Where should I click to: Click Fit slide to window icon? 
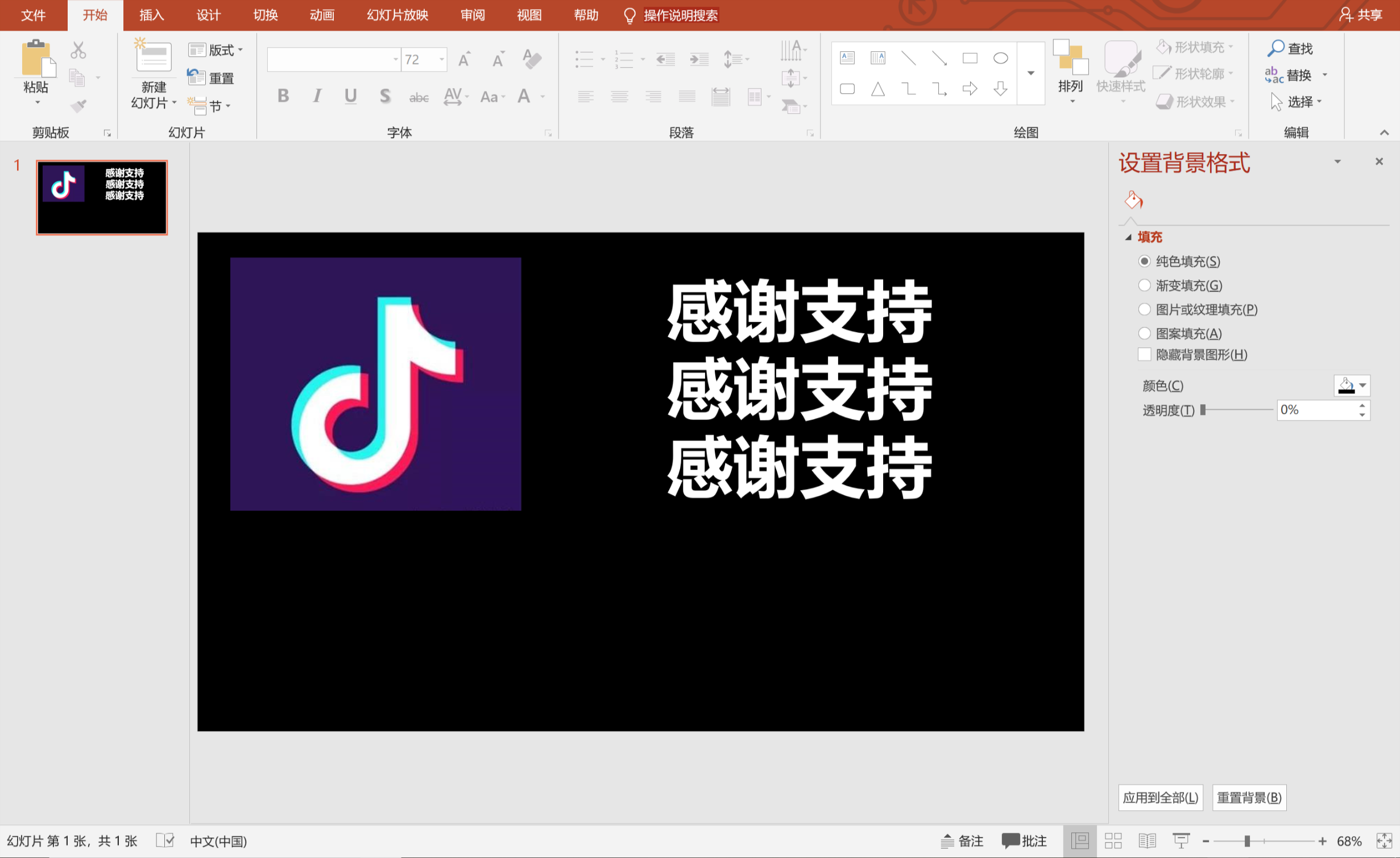click(x=1384, y=840)
